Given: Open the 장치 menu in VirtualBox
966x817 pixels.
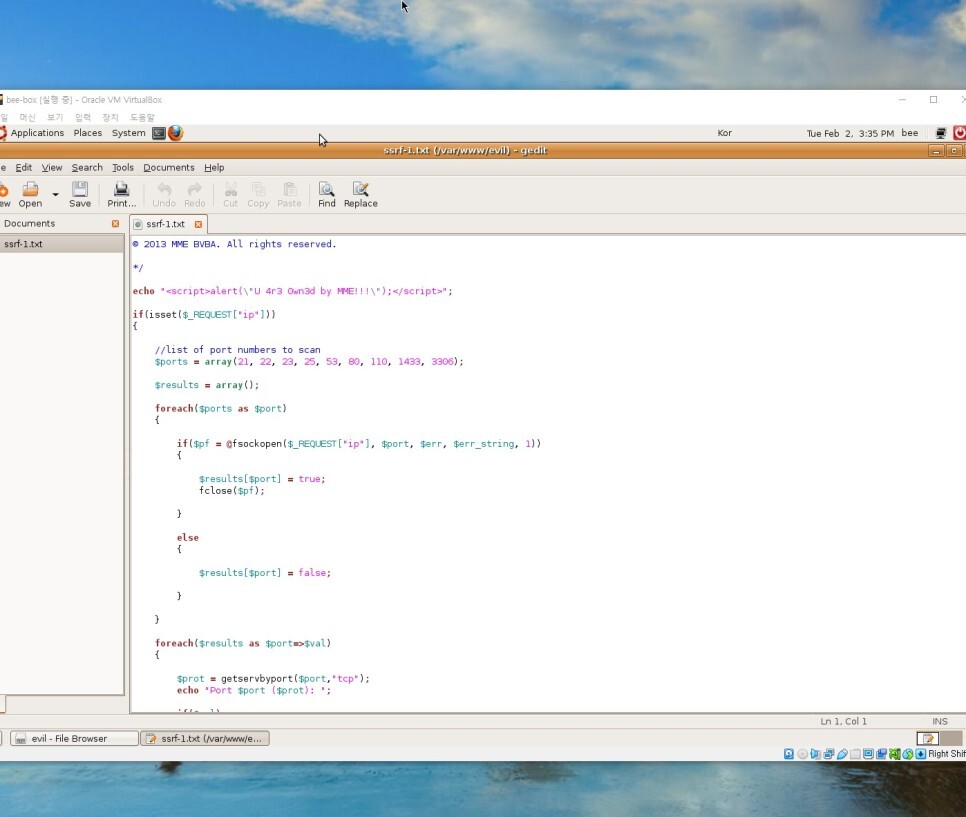Looking at the screenshot, I should pyautogui.click(x=110, y=117).
